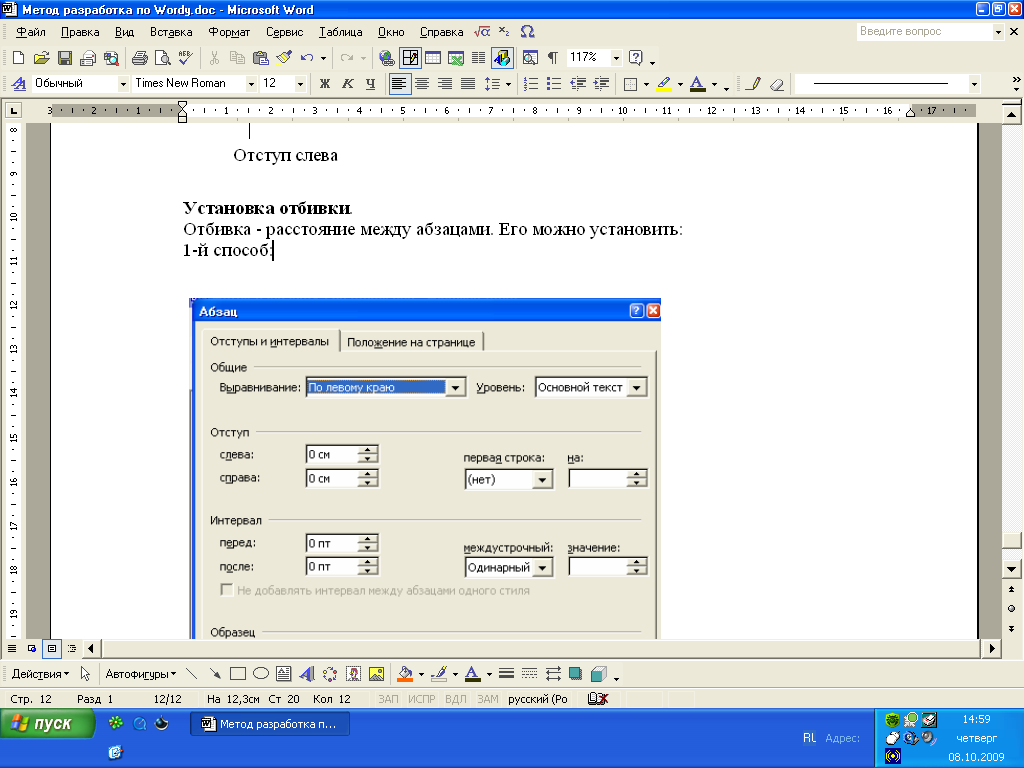Open the 117% zoom dropdown
This screenshot has width=1024, height=768.
(x=616, y=58)
